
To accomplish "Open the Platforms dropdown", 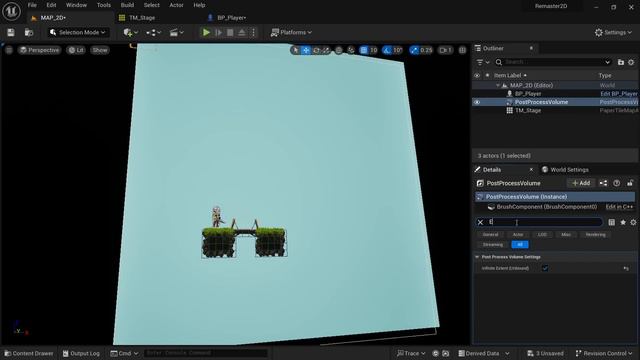I will click(291, 32).
